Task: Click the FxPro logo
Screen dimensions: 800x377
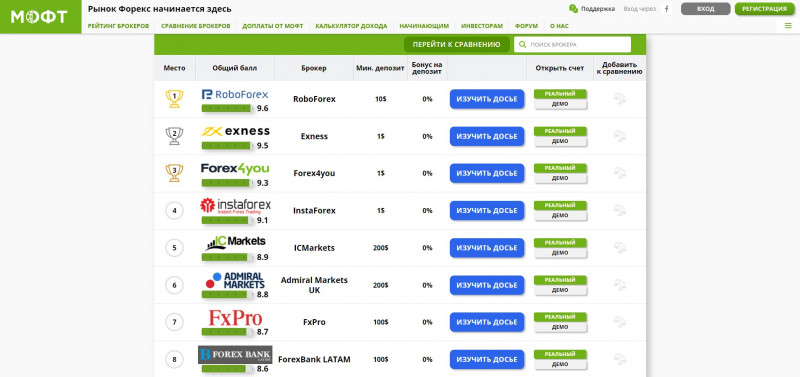Action: point(235,318)
